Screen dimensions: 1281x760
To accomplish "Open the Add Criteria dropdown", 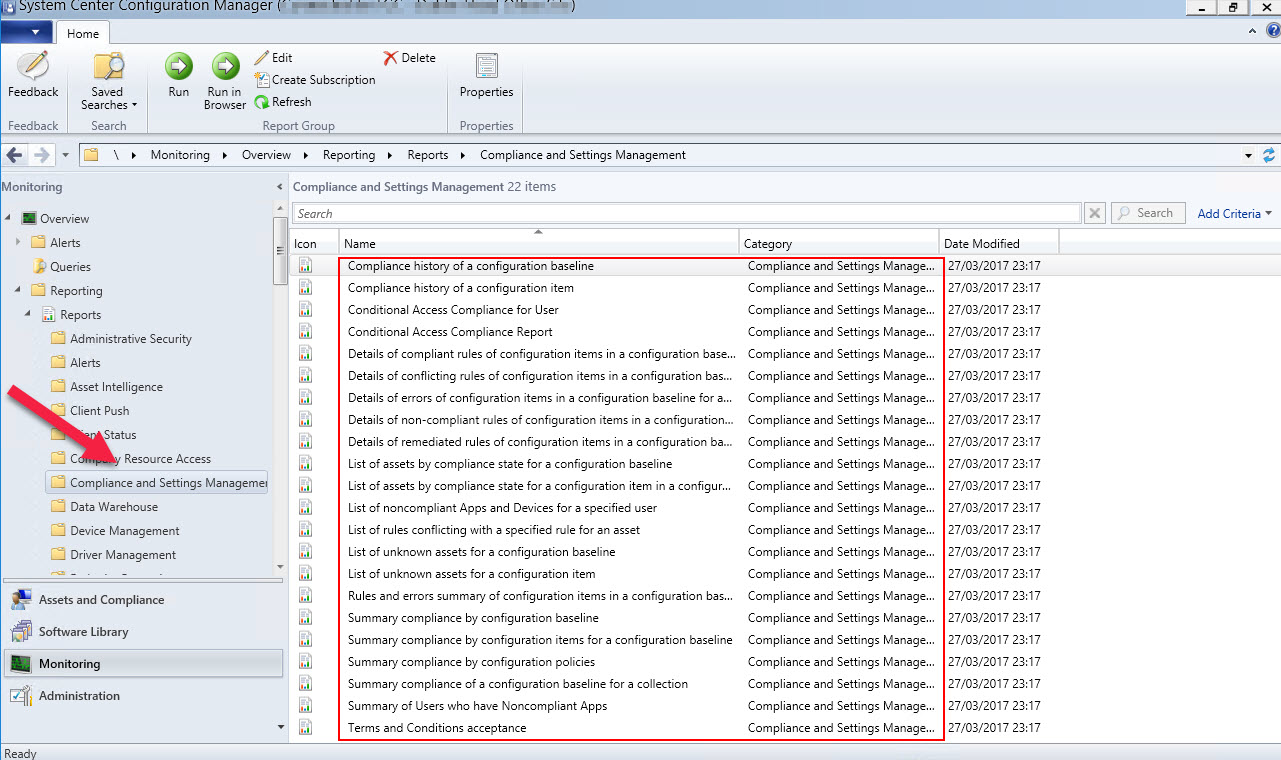I will [1234, 213].
